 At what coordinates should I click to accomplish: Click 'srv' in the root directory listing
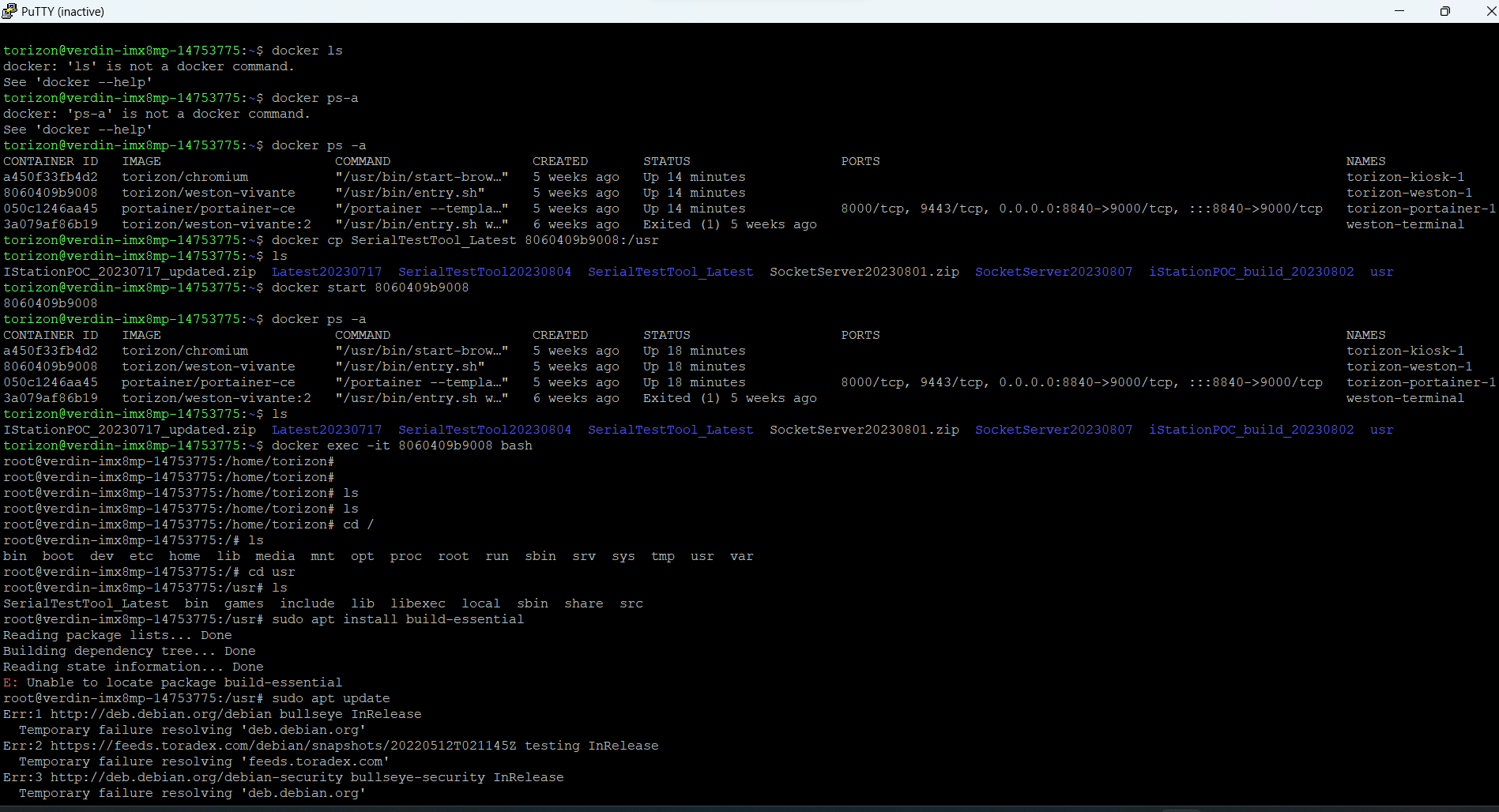pos(584,556)
